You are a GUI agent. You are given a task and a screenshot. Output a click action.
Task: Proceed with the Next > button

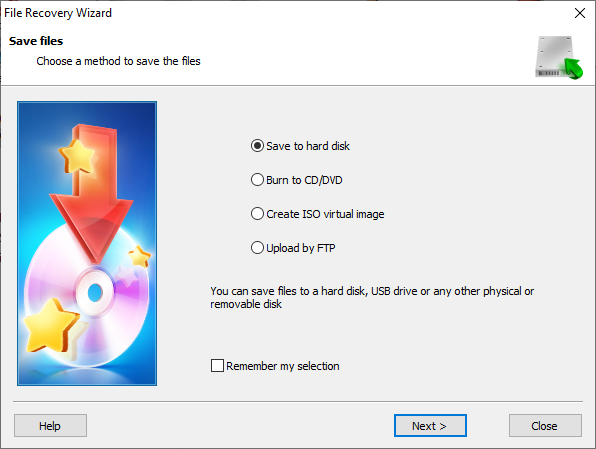(x=430, y=426)
